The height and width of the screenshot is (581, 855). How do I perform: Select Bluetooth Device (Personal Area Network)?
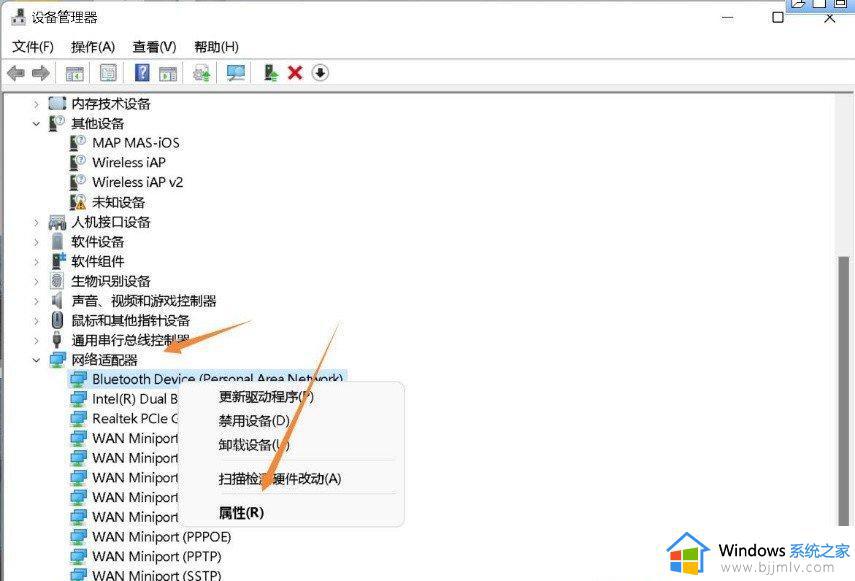tap(218, 378)
